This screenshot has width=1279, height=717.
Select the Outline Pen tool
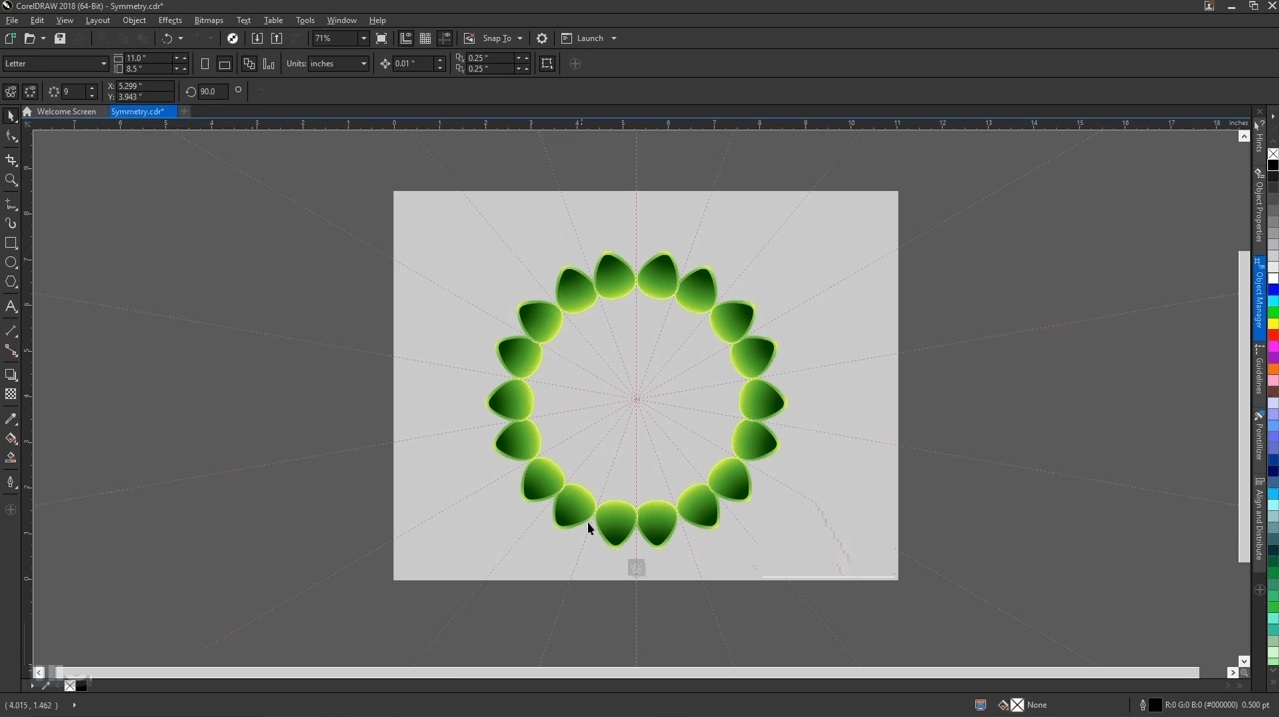11,482
